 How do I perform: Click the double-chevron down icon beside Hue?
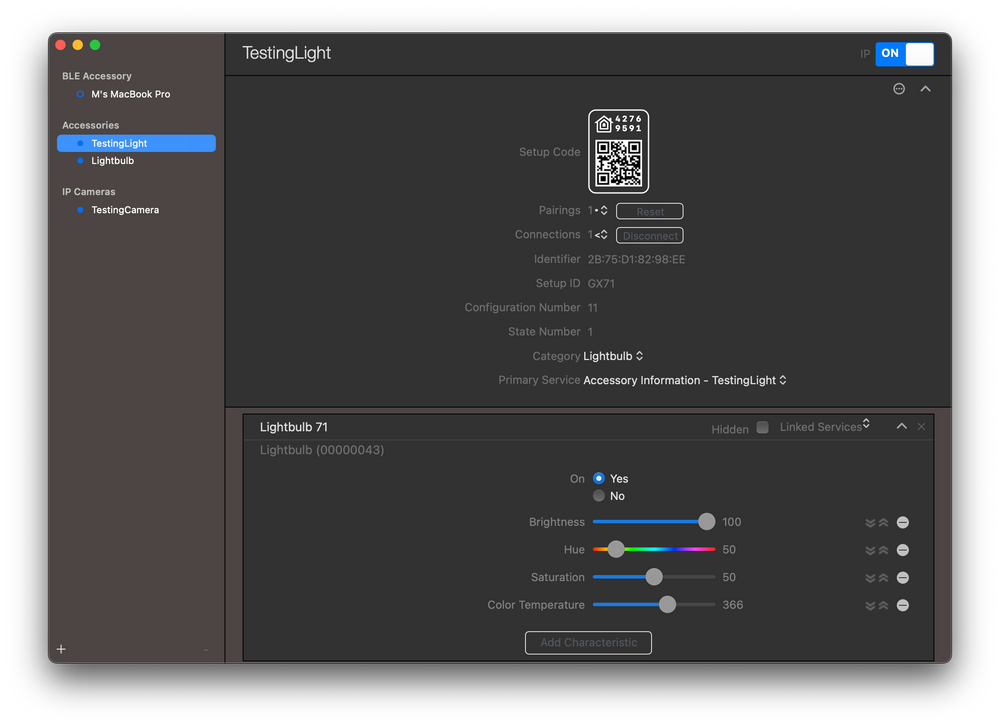tap(868, 549)
